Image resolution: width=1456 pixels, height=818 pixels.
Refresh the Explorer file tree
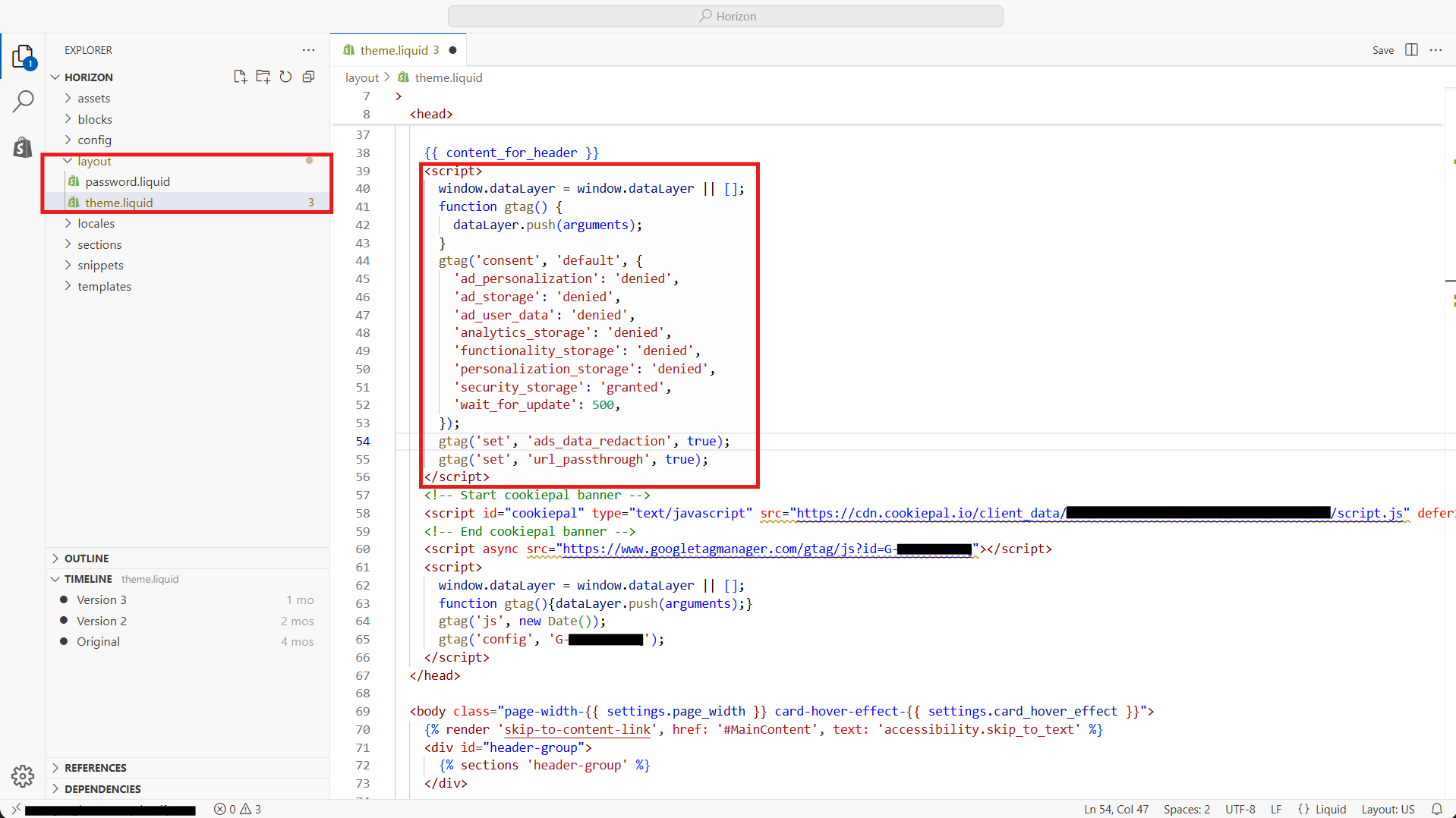click(285, 77)
